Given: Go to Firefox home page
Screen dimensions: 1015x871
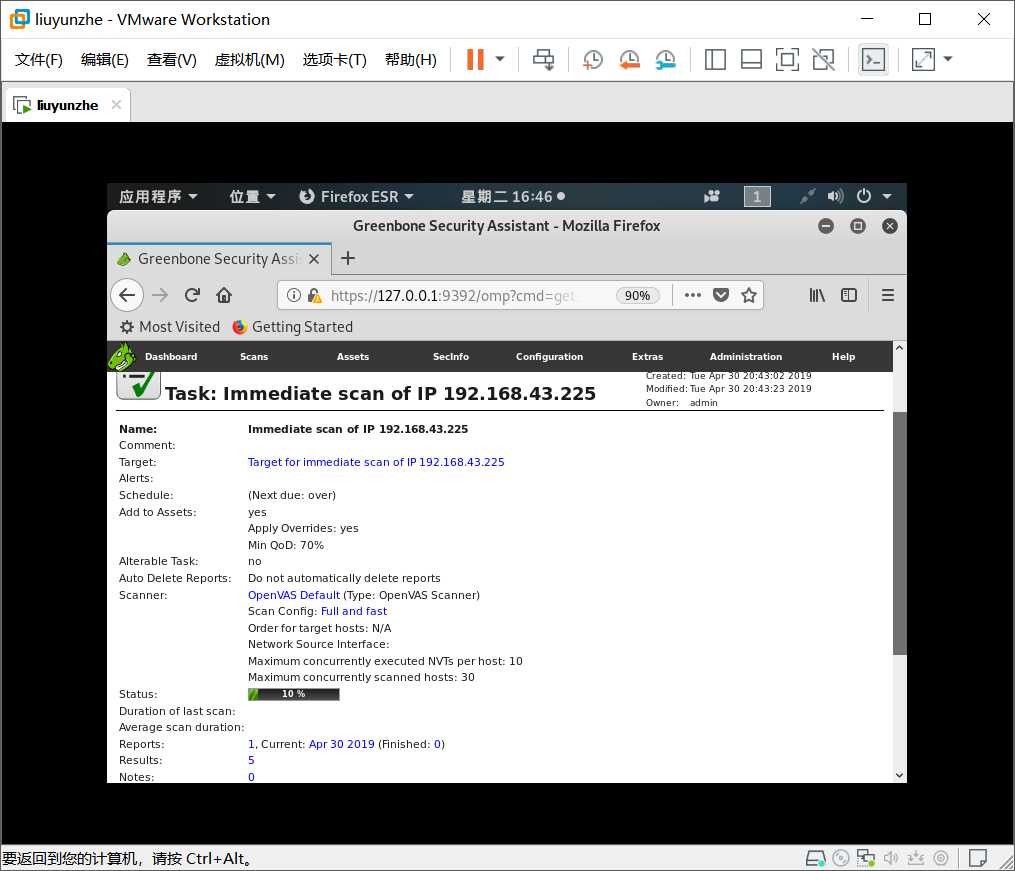Looking at the screenshot, I should pos(224,295).
